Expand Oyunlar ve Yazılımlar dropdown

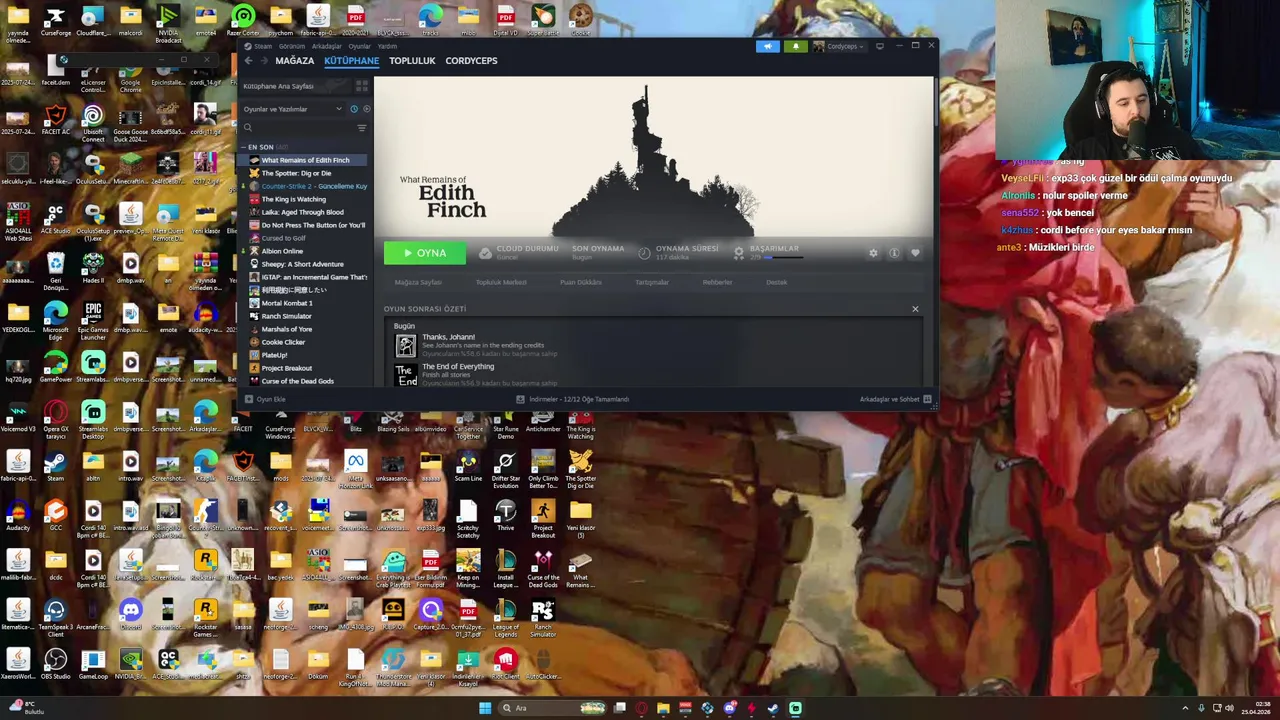(292, 109)
